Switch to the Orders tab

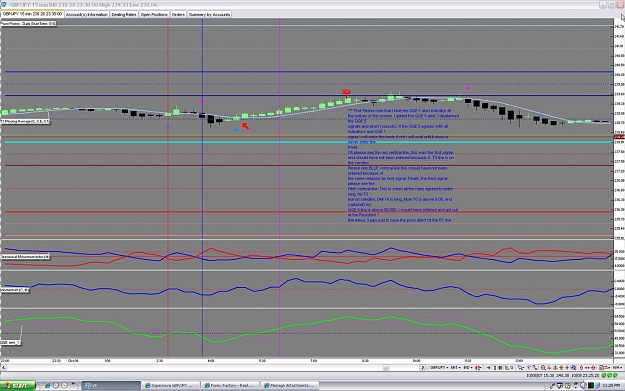click(178, 14)
